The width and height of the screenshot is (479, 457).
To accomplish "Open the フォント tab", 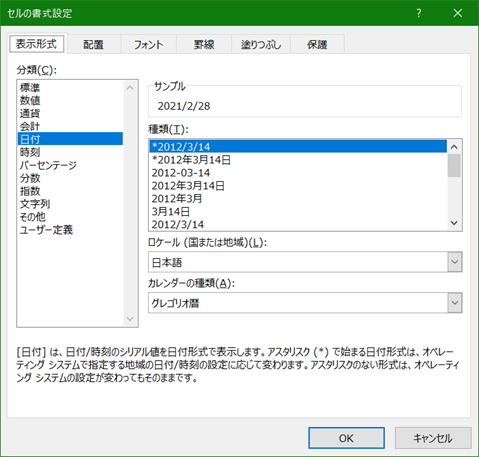I will click(148, 45).
